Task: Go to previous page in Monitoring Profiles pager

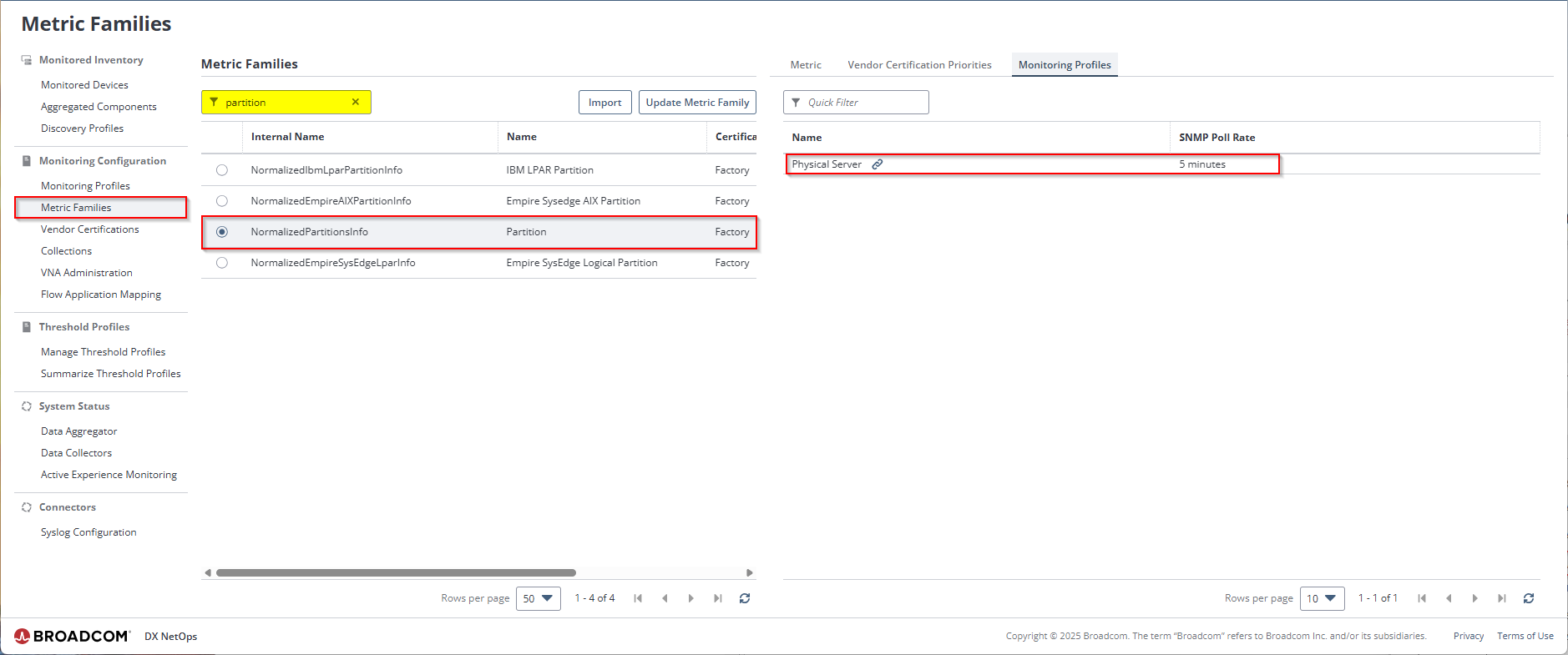Action: [1449, 598]
